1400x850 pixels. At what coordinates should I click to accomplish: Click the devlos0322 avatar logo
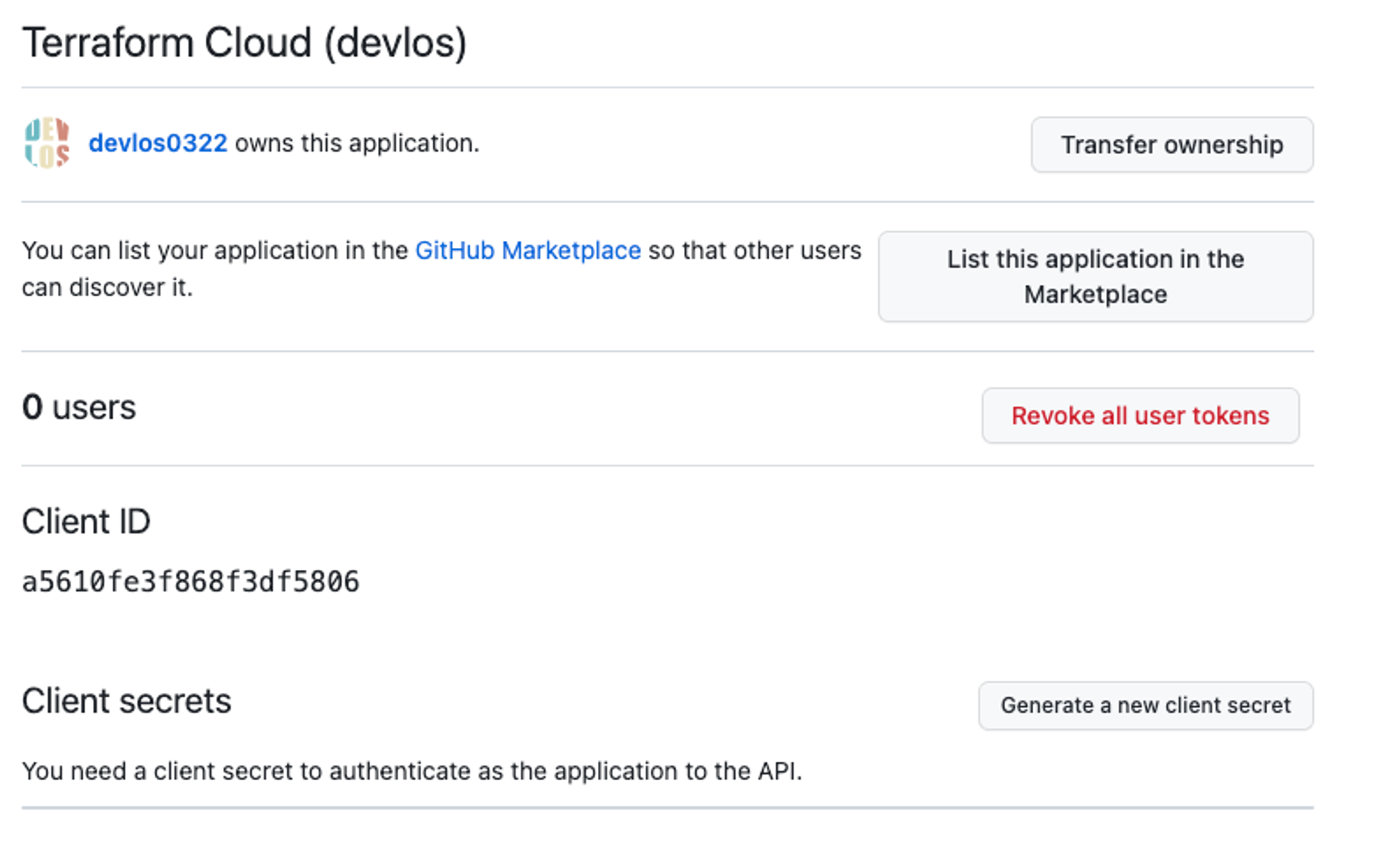[47, 143]
